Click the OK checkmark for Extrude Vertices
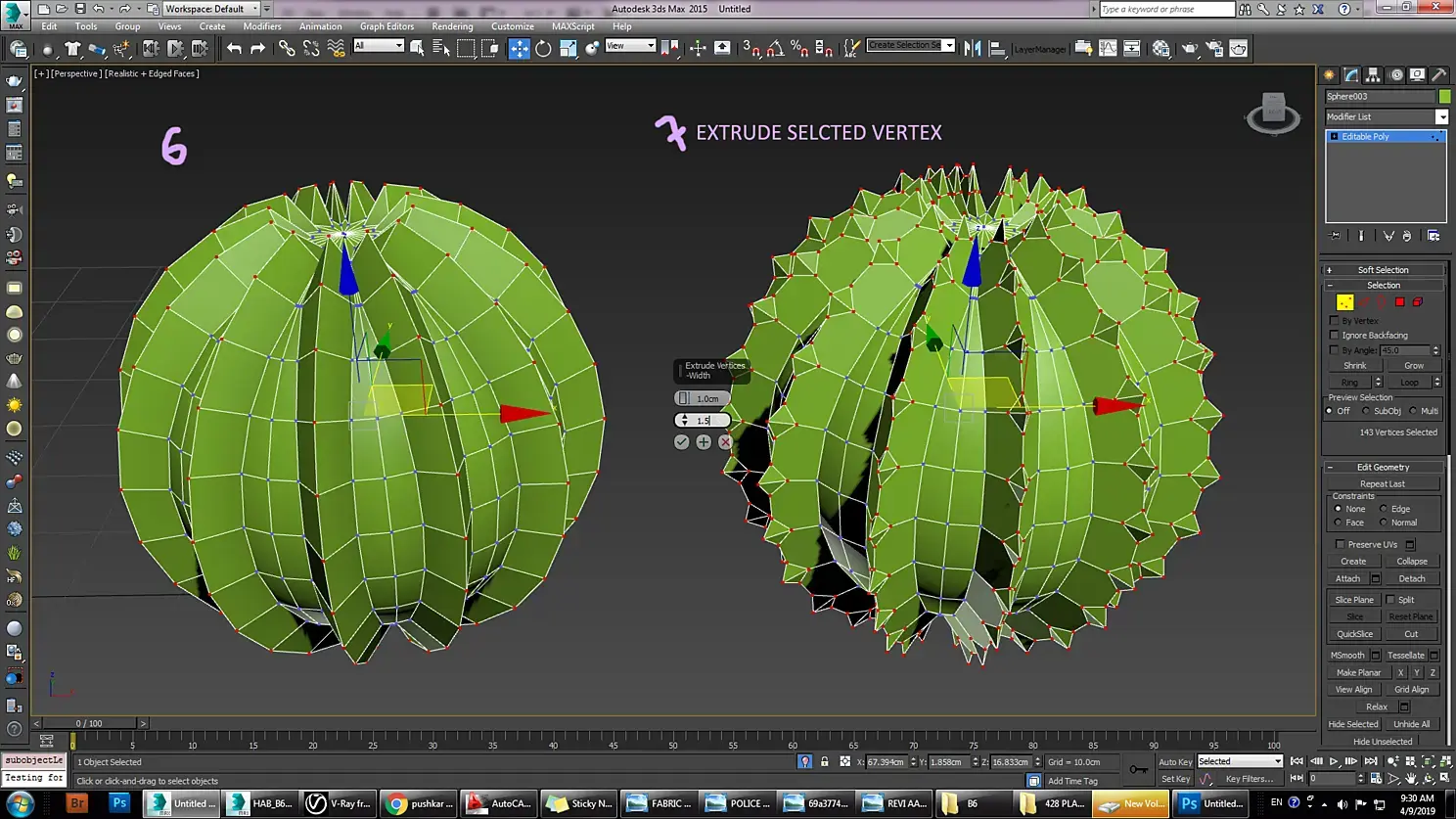 click(x=682, y=442)
